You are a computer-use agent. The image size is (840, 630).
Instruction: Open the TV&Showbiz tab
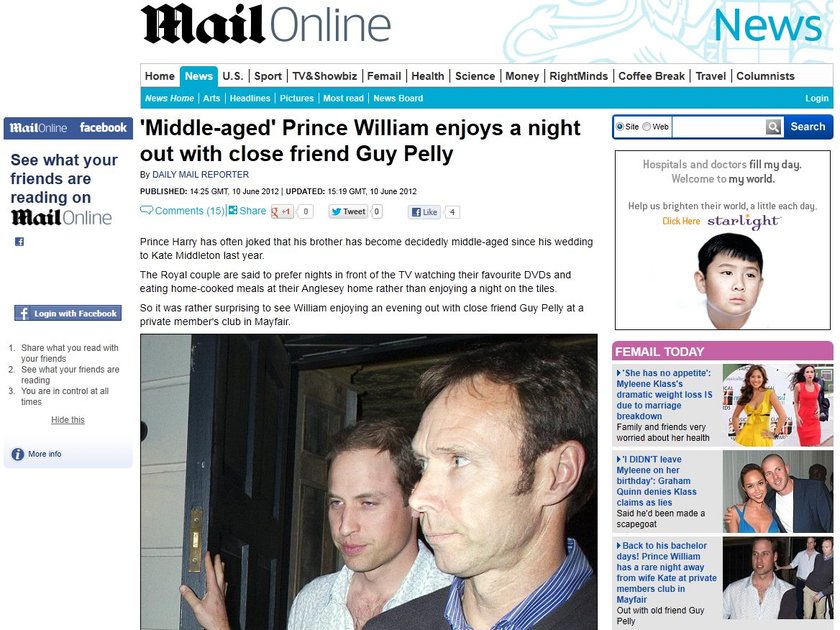point(325,76)
